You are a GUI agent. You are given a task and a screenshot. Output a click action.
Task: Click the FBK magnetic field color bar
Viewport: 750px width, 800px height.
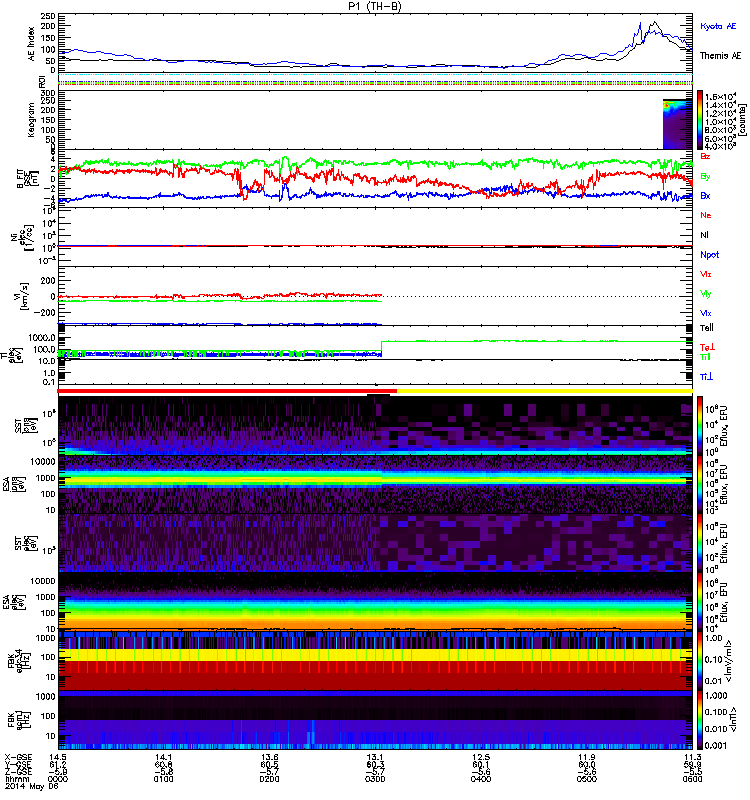tap(700, 720)
